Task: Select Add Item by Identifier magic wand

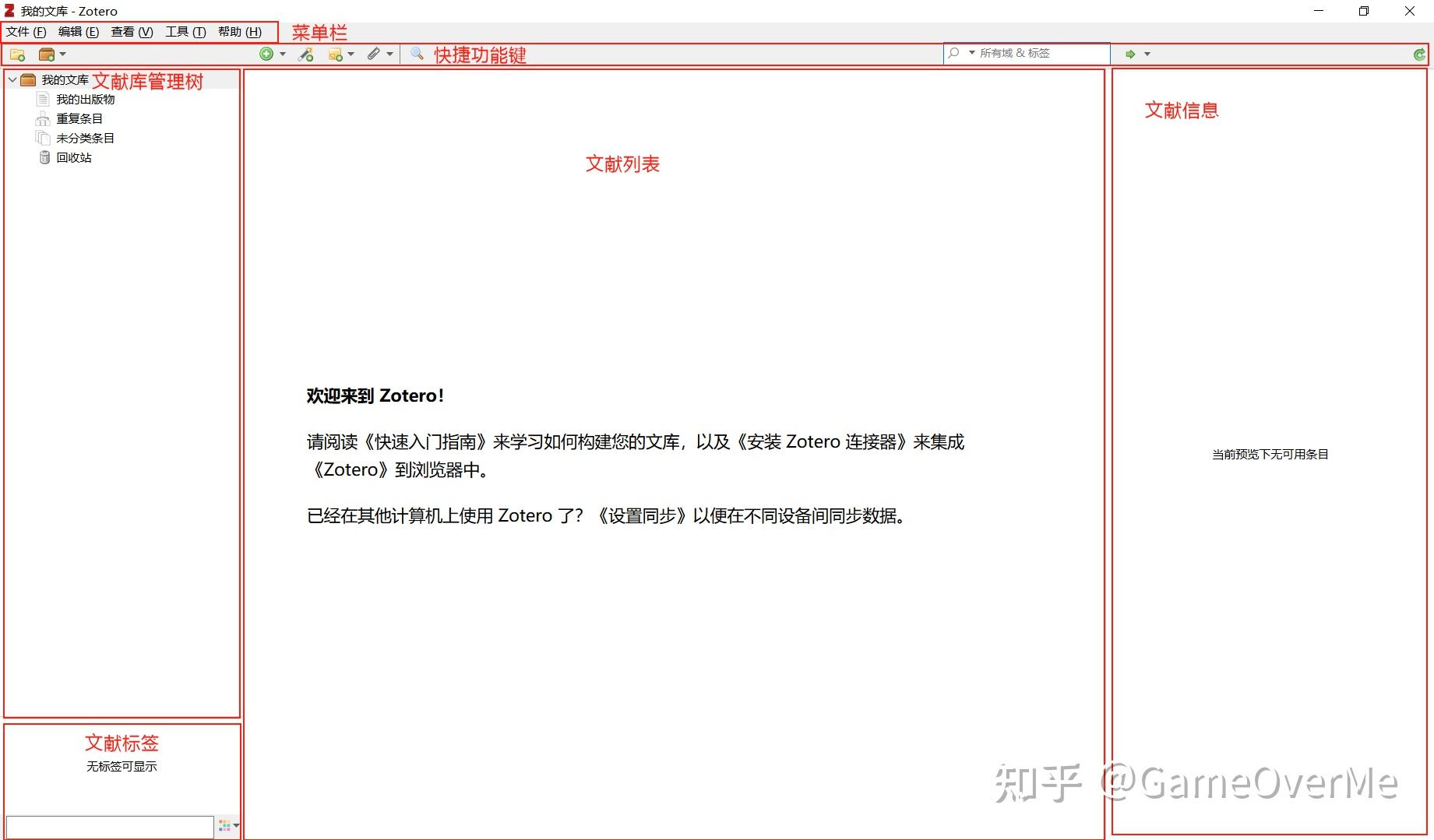Action: (305, 54)
